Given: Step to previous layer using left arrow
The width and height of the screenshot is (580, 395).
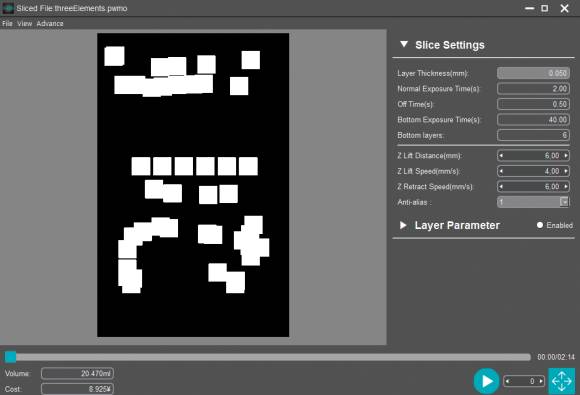Looking at the screenshot, I should click(507, 381).
